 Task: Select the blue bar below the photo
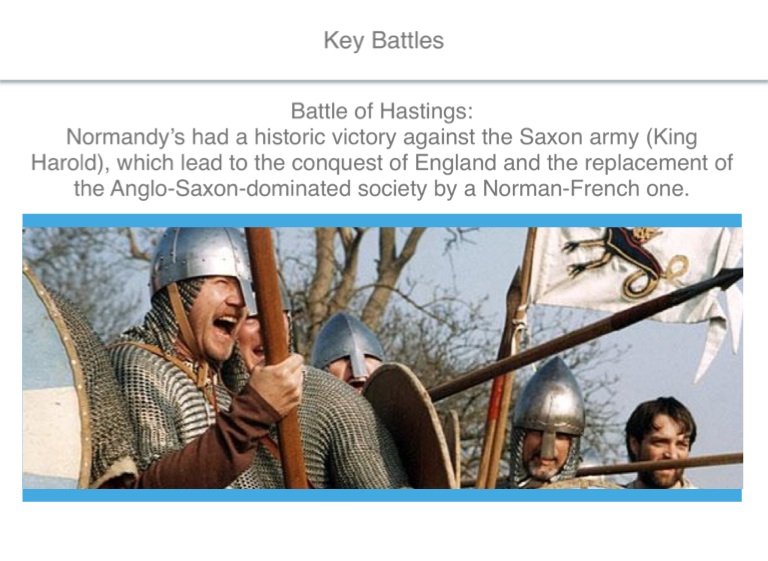382,495
